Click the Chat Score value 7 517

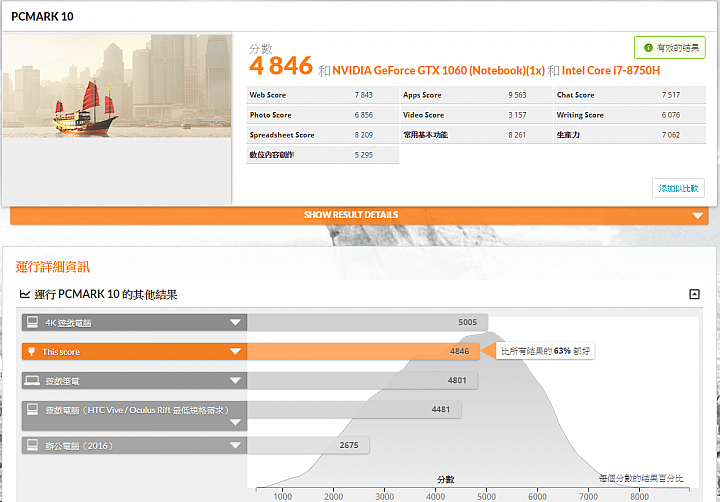(670, 95)
